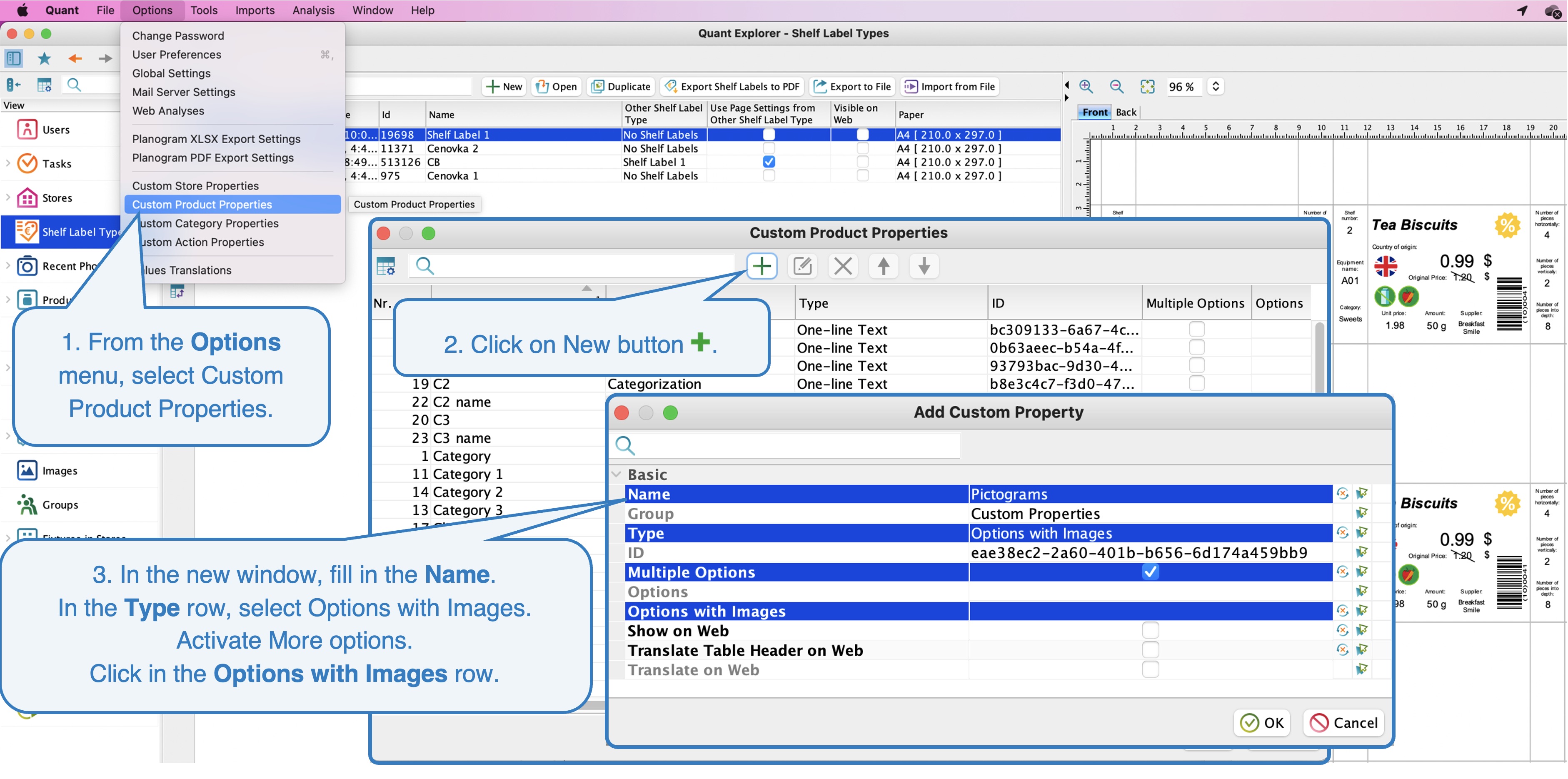Click reset icon on the Type row
Viewport: 1568px width, 779px height.
point(1342,532)
